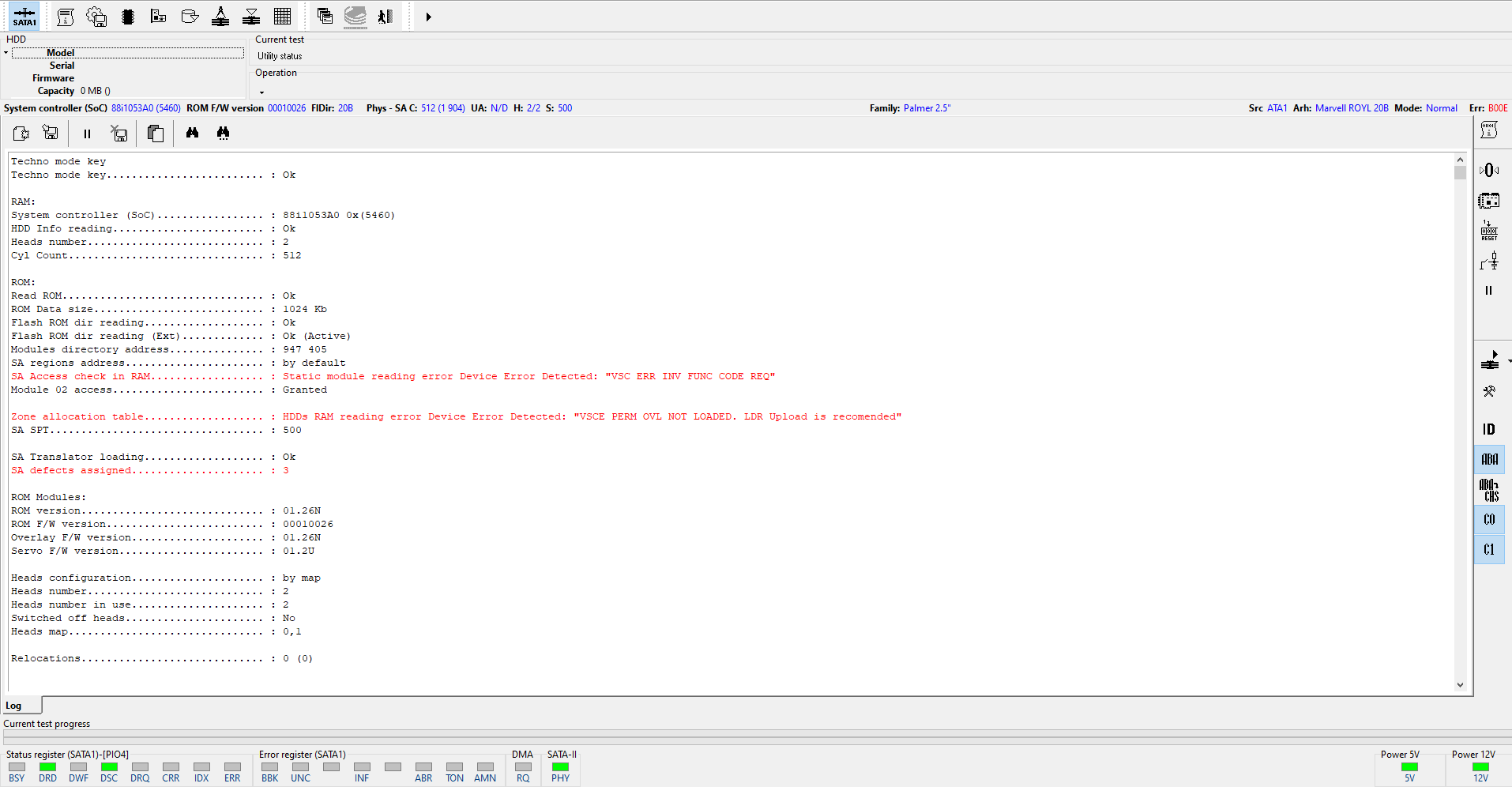Click the walking figure exit icon
Image resolution: width=1512 pixels, height=787 pixels.
point(386,17)
